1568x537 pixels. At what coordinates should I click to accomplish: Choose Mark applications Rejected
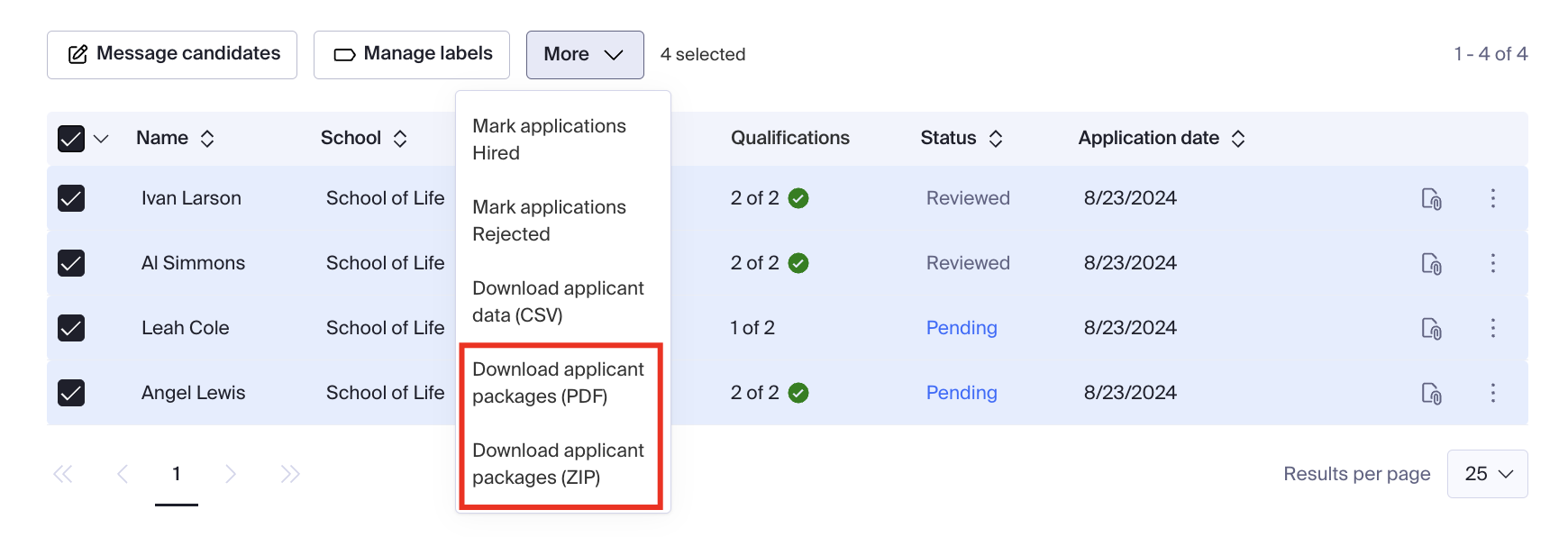562,221
